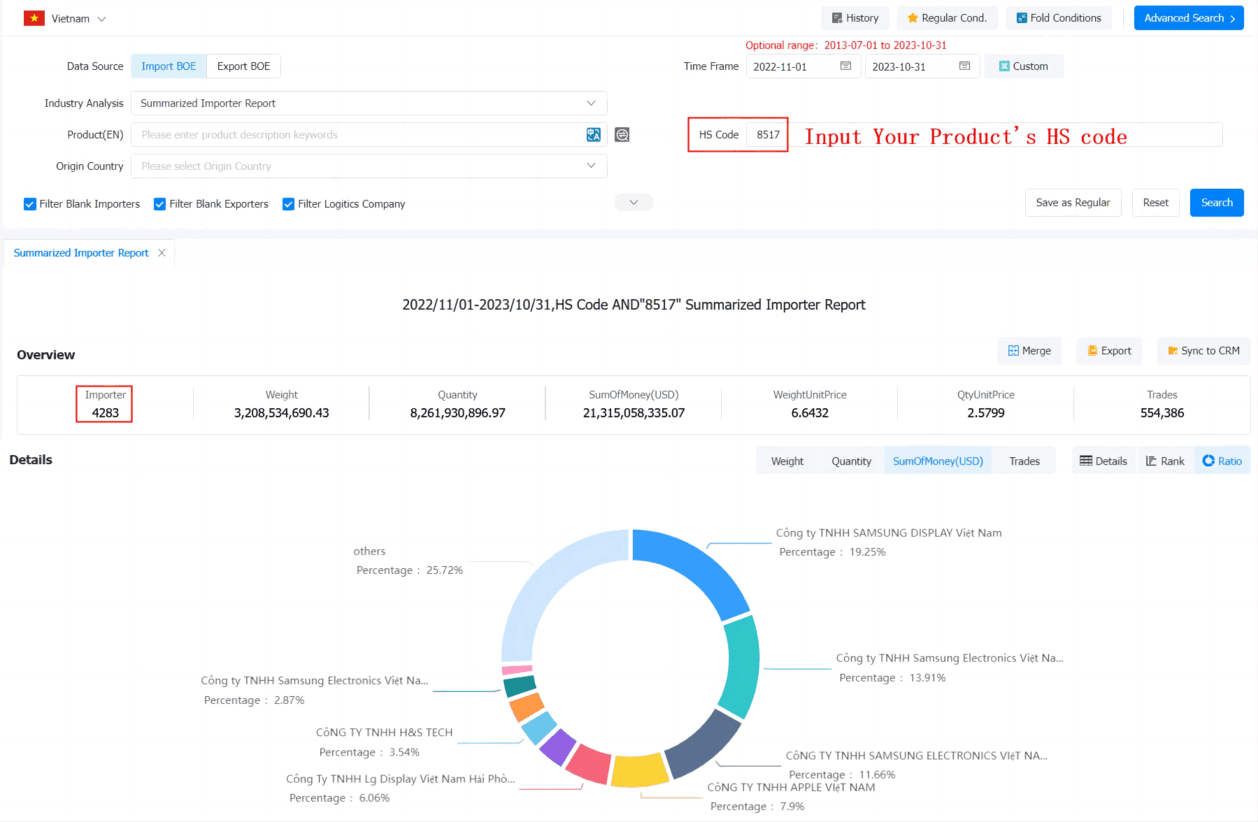Switch to Rank view
Viewport: 1258px width, 822px height.
pos(1165,461)
